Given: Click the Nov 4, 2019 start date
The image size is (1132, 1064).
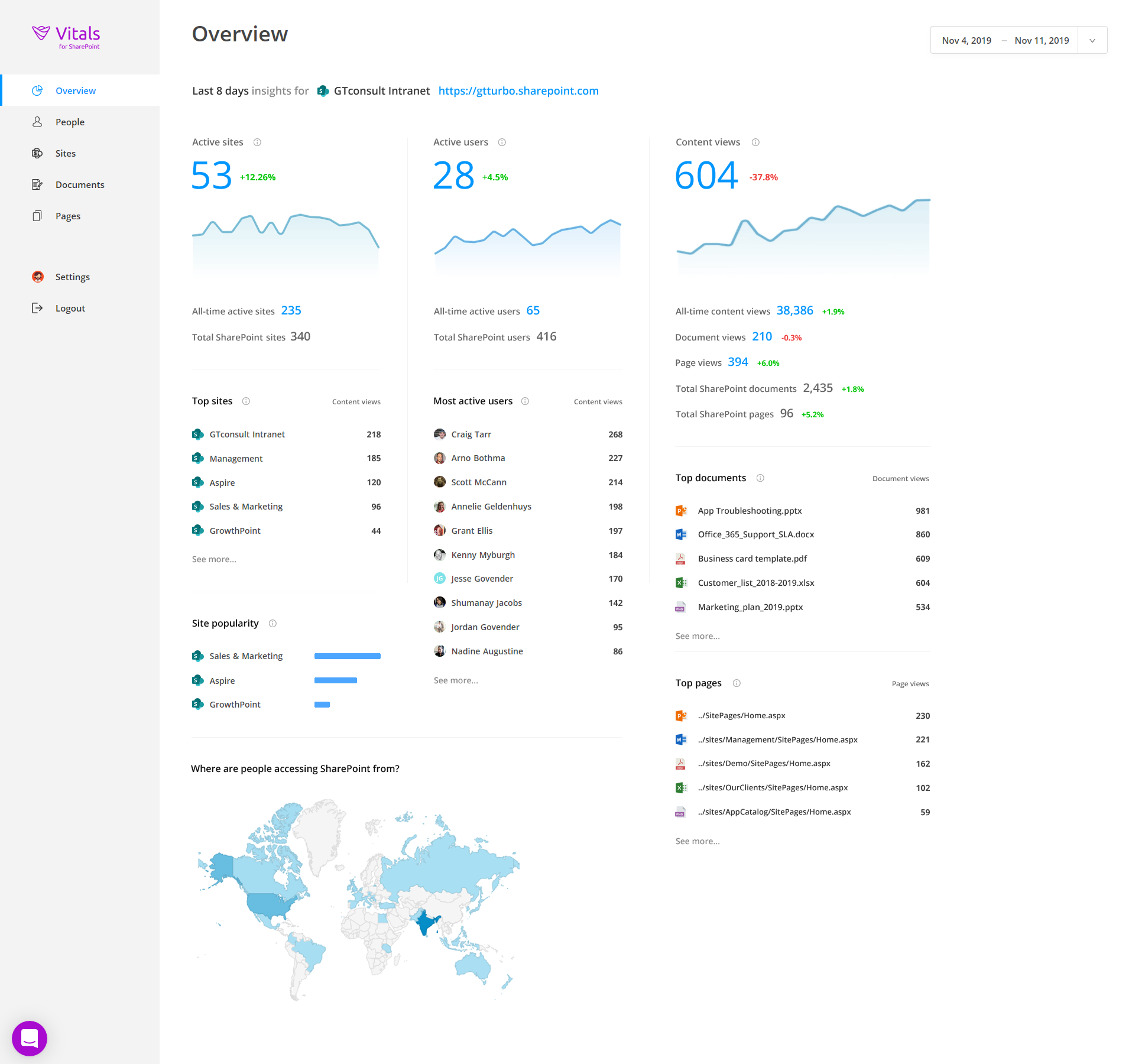Looking at the screenshot, I should pos(966,40).
